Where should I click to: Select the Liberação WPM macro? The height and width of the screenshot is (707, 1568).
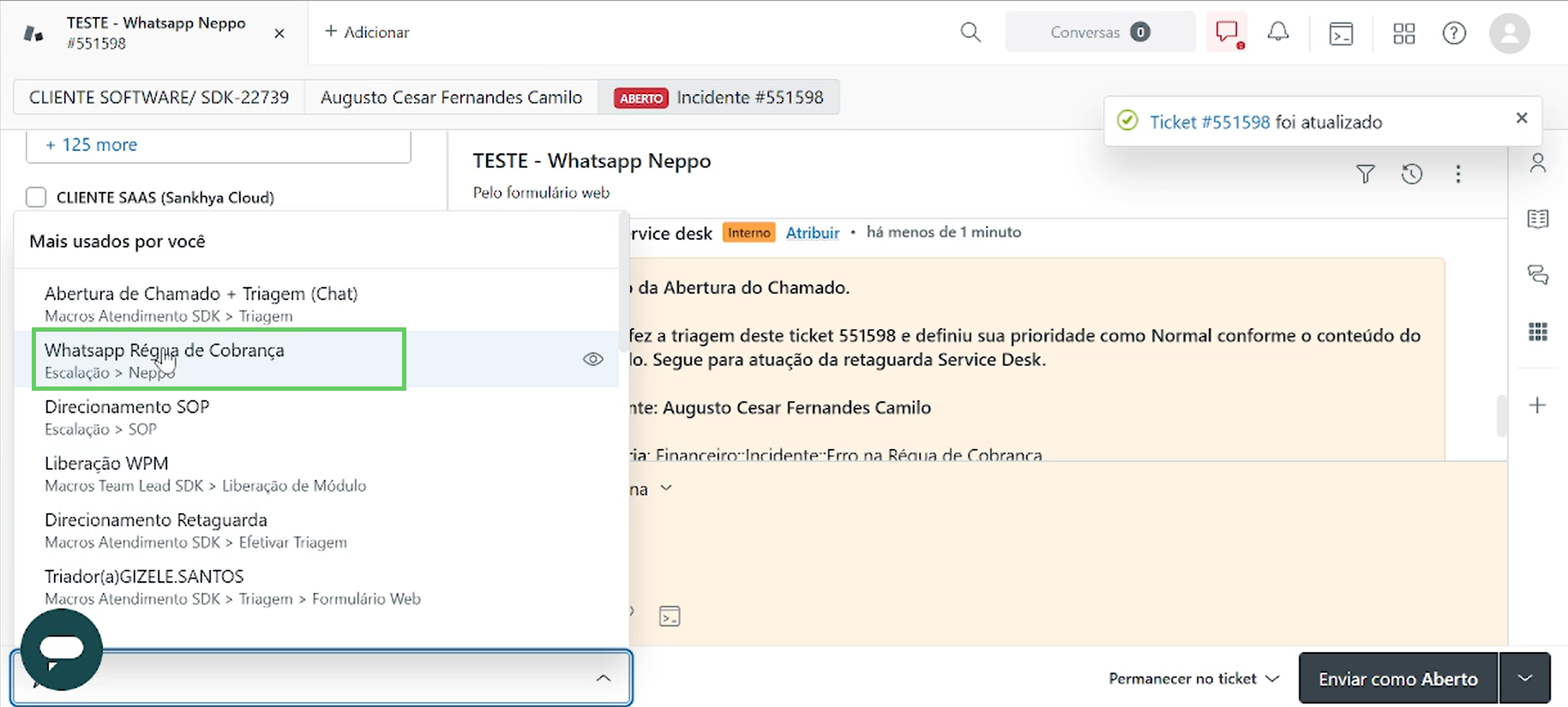click(x=316, y=473)
